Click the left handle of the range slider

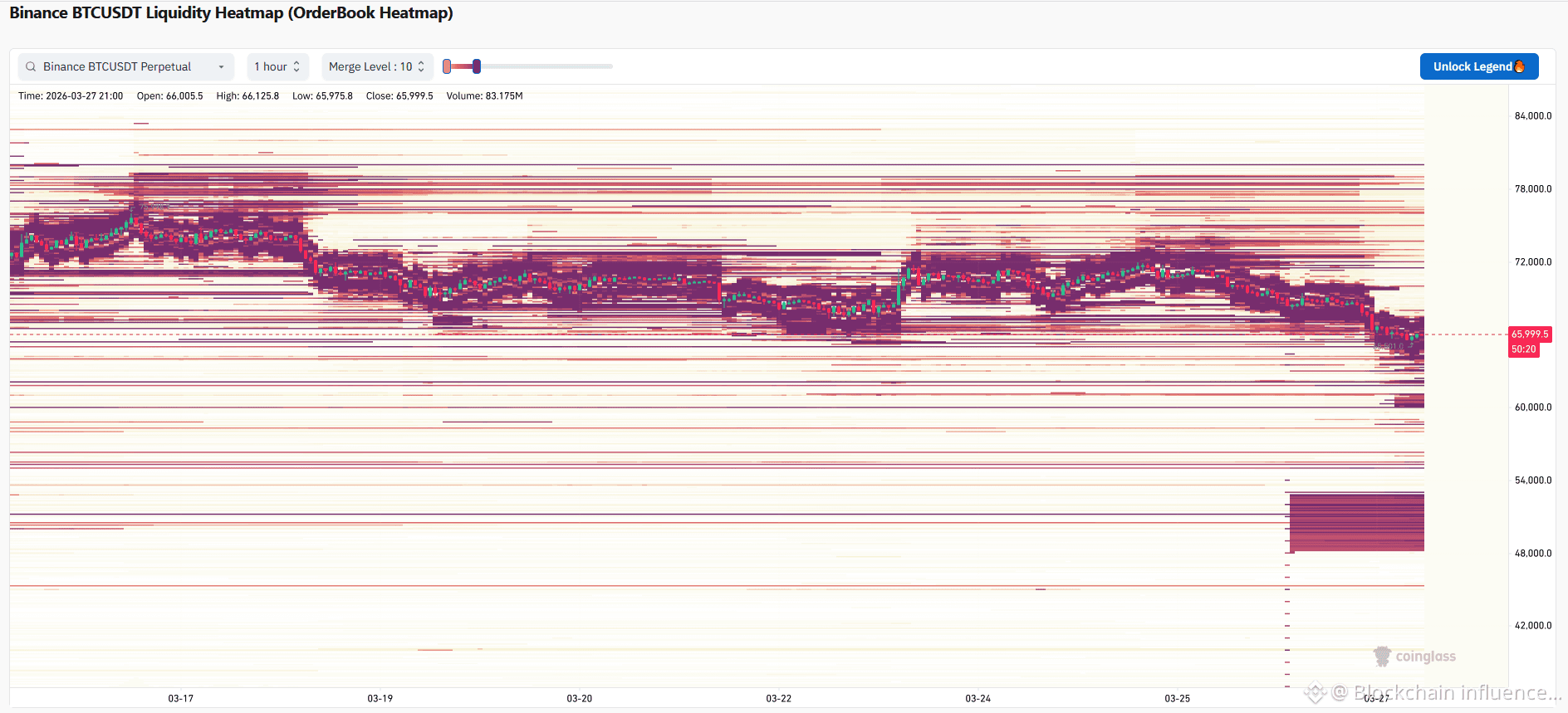pos(447,66)
